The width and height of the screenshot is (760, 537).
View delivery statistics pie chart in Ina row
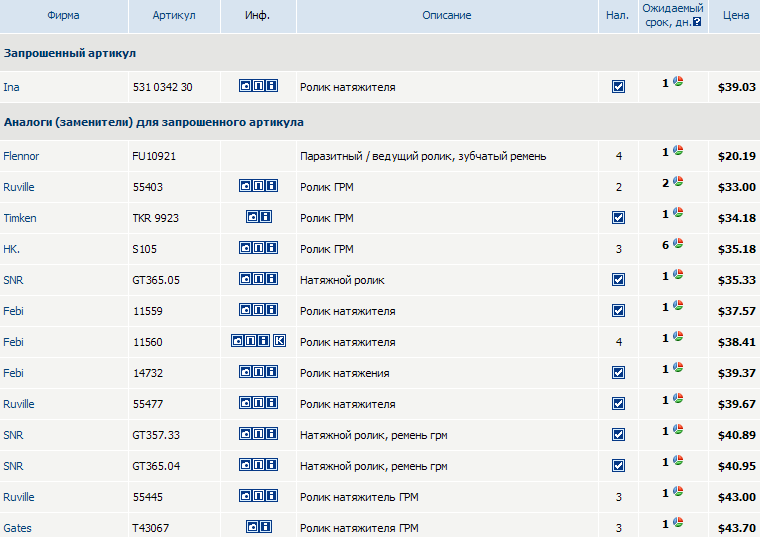tap(678, 81)
